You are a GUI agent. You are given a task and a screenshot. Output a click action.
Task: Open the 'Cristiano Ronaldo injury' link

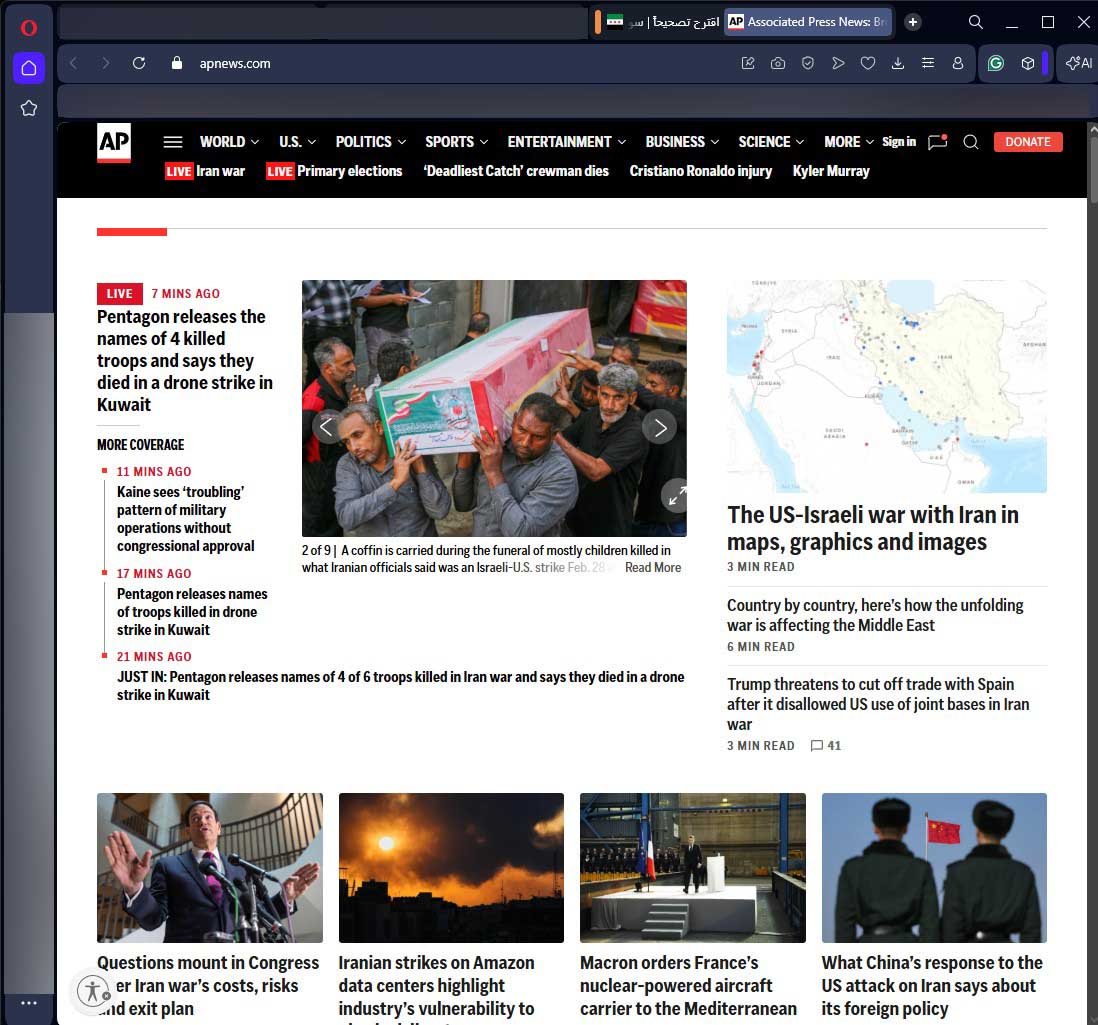pyautogui.click(x=700, y=171)
